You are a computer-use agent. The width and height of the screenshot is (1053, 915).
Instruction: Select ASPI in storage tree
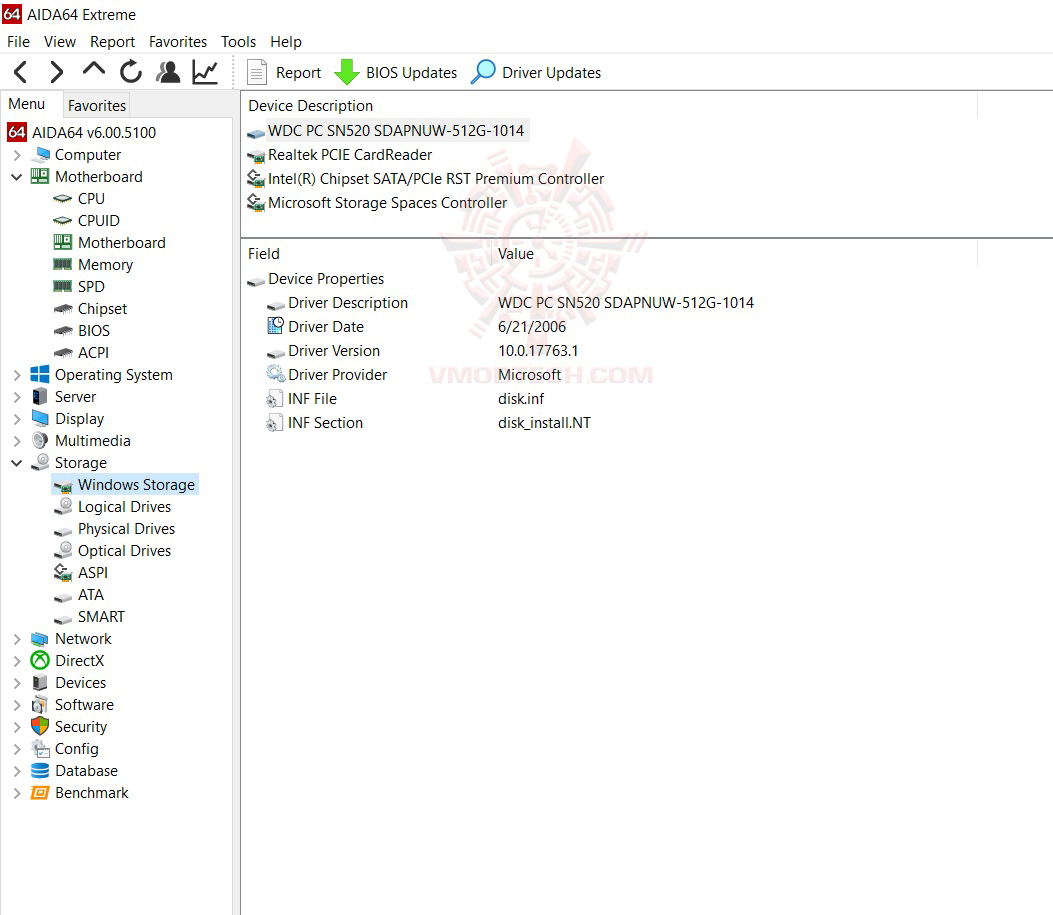point(93,573)
